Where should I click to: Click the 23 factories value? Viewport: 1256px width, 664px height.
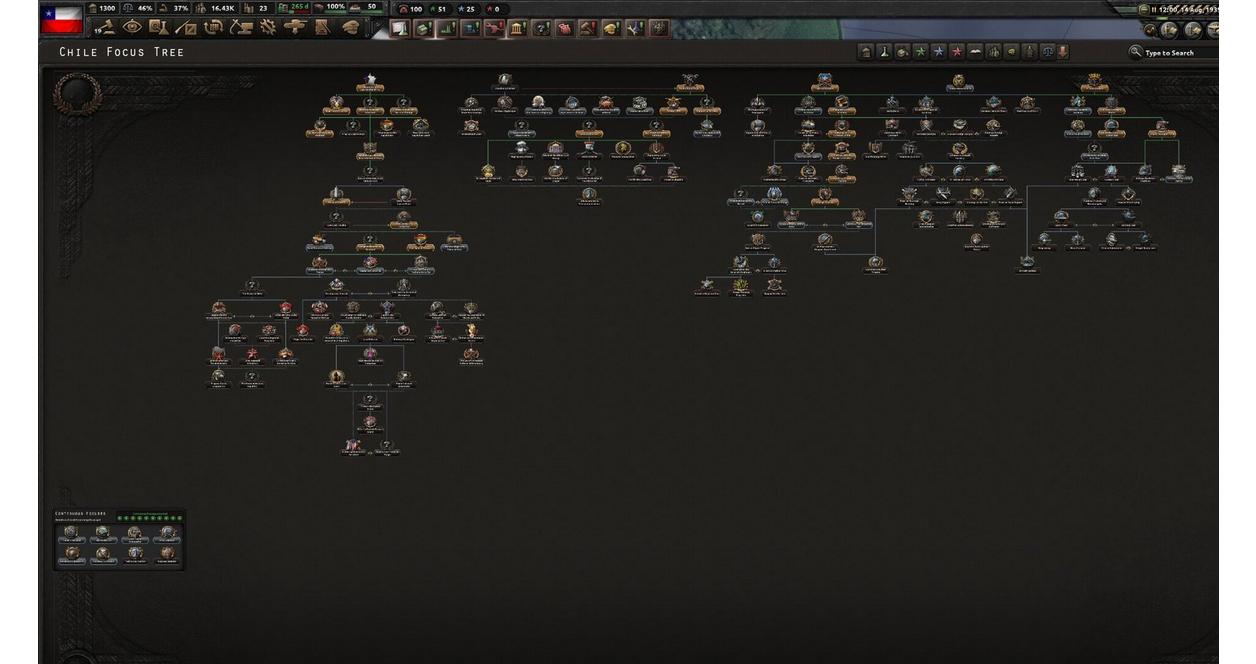coord(263,8)
